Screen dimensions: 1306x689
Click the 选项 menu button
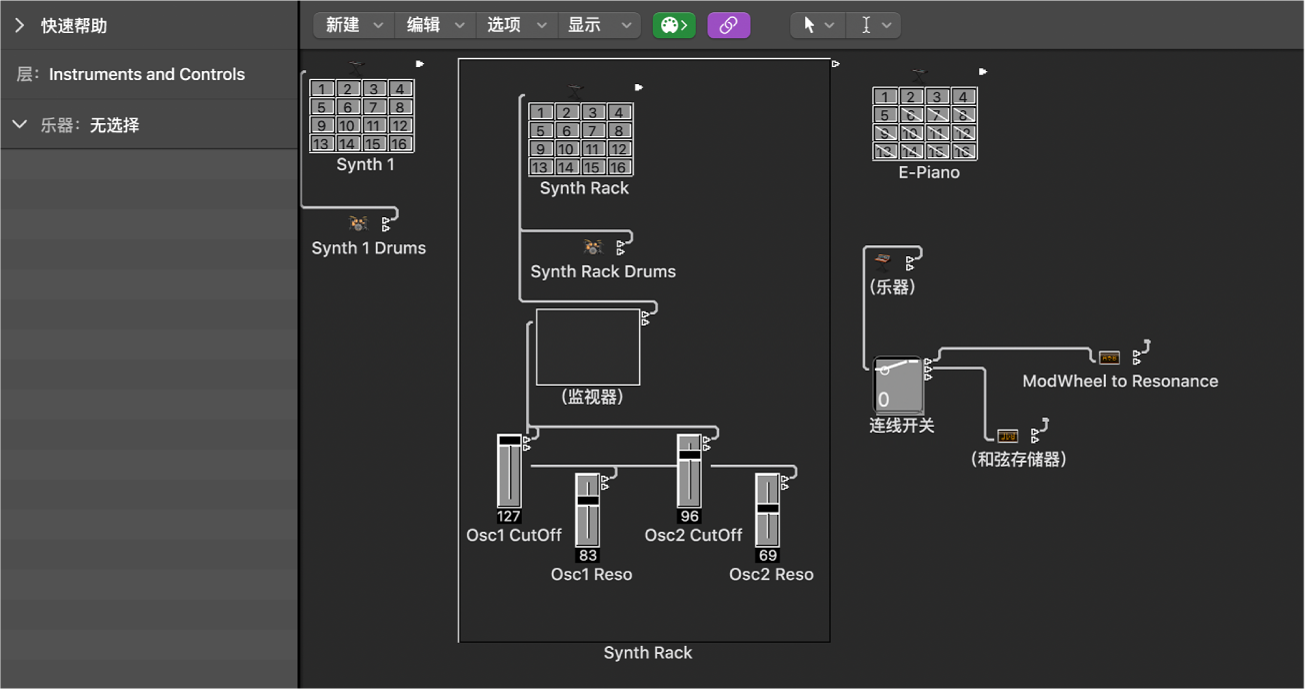(x=515, y=25)
